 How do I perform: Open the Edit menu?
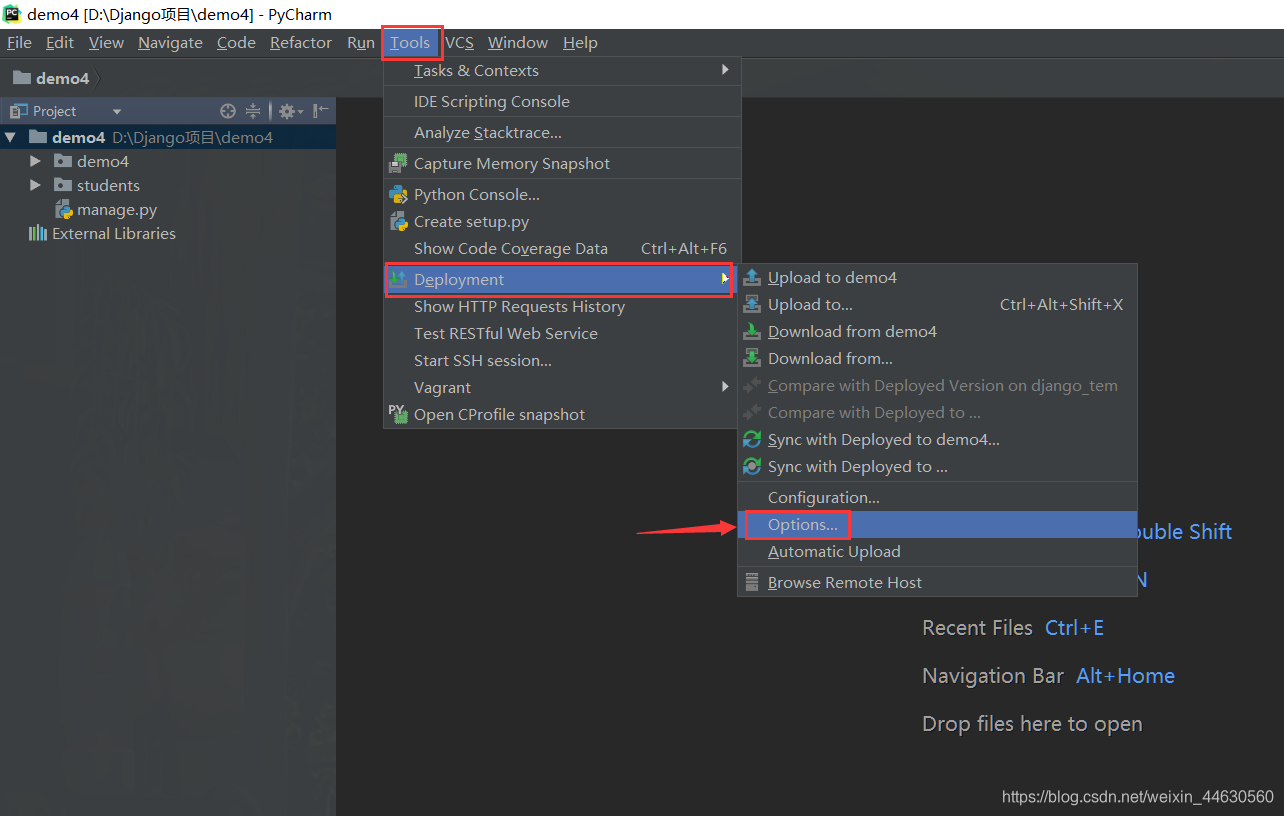point(60,42)
